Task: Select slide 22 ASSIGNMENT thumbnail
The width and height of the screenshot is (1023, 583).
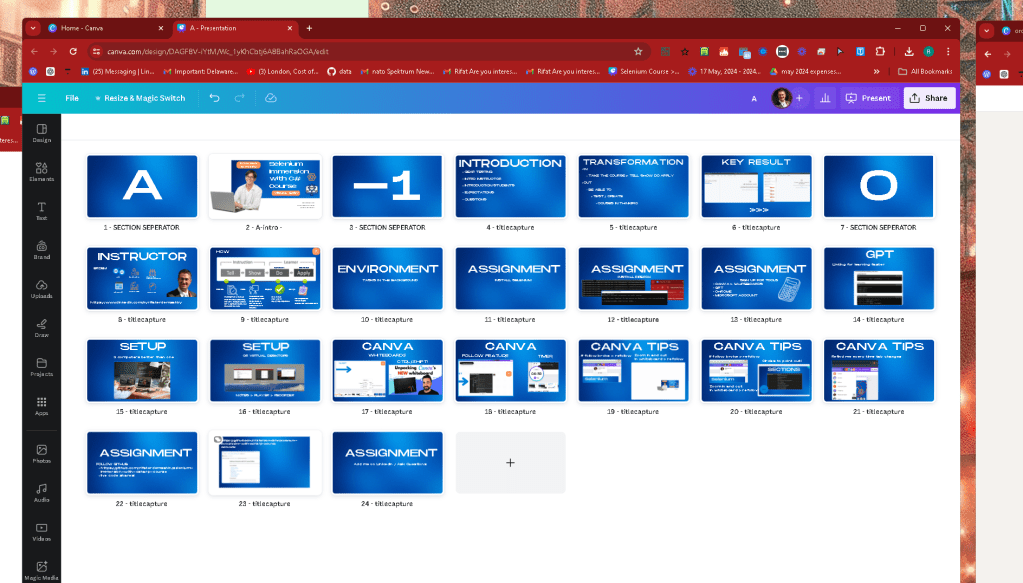Action: coord(142,462)
